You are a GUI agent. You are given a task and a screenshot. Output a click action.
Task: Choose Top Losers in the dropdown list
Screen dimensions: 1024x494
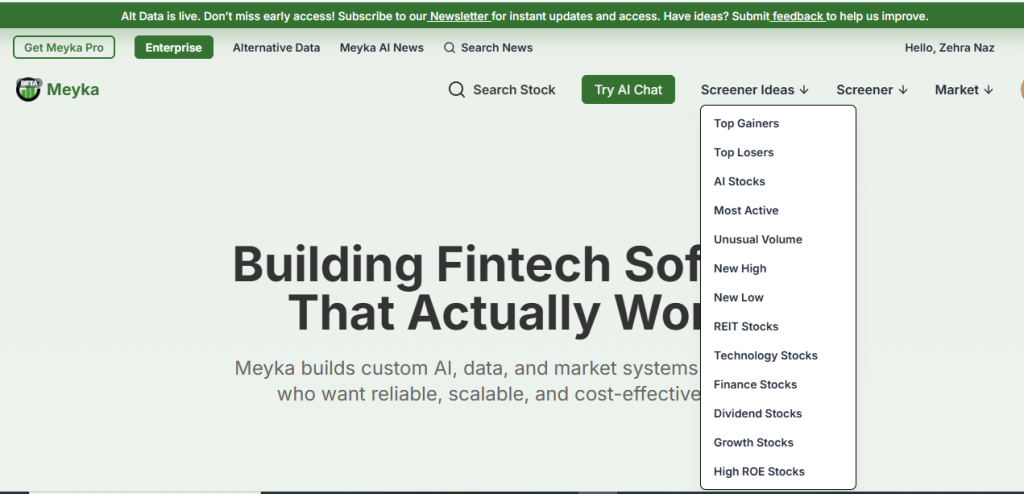(744, 153)
